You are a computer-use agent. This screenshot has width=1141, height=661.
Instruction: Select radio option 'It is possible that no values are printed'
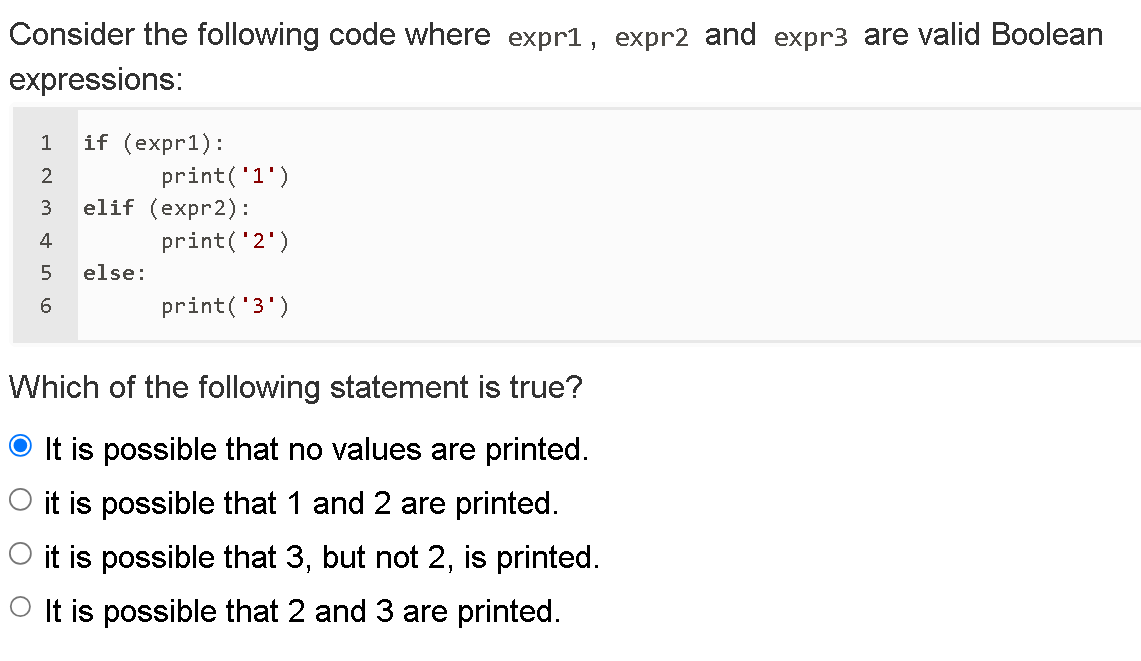[x=20, y=447]
